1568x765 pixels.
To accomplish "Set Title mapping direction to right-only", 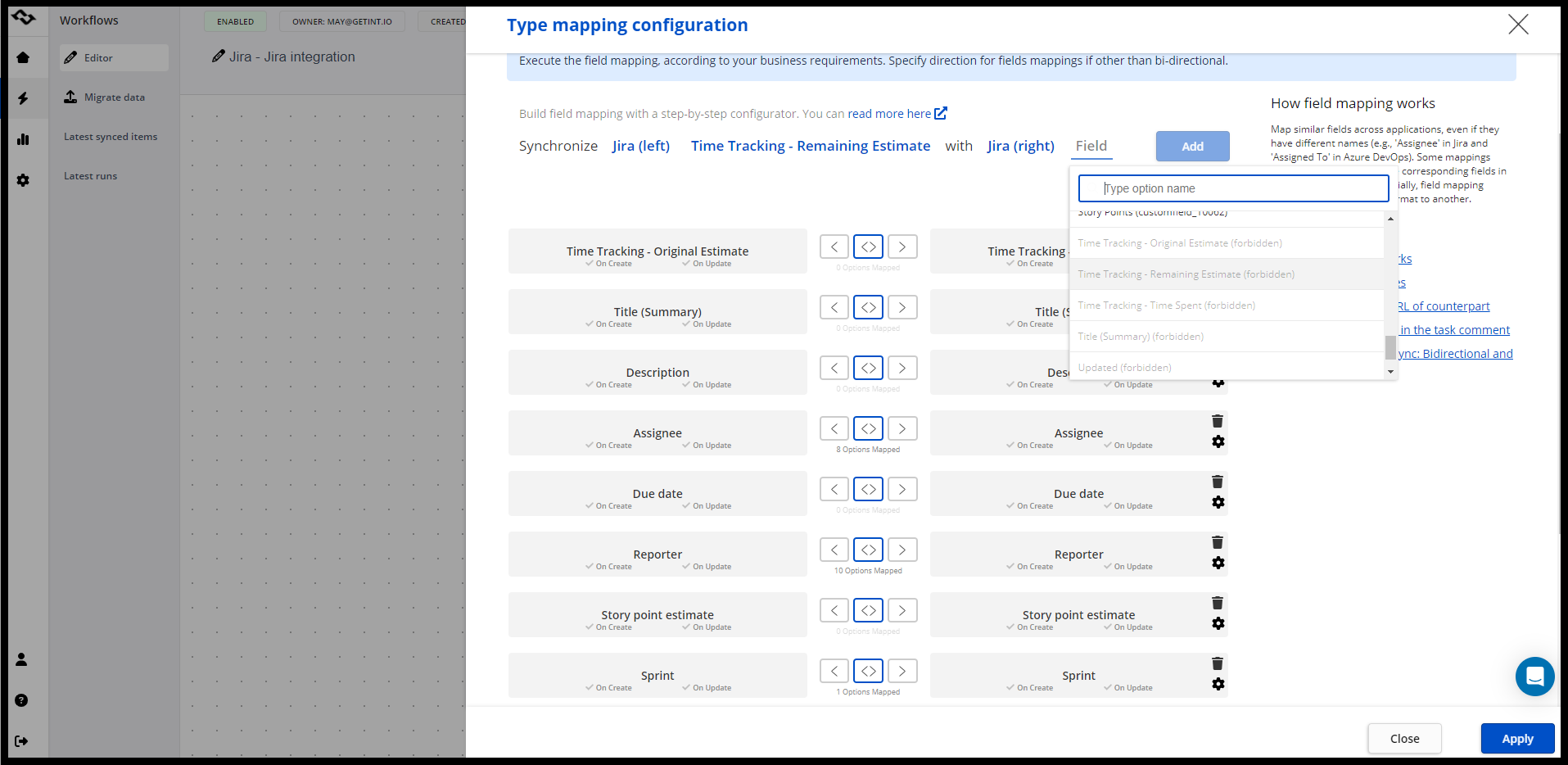I will [901, 307].
